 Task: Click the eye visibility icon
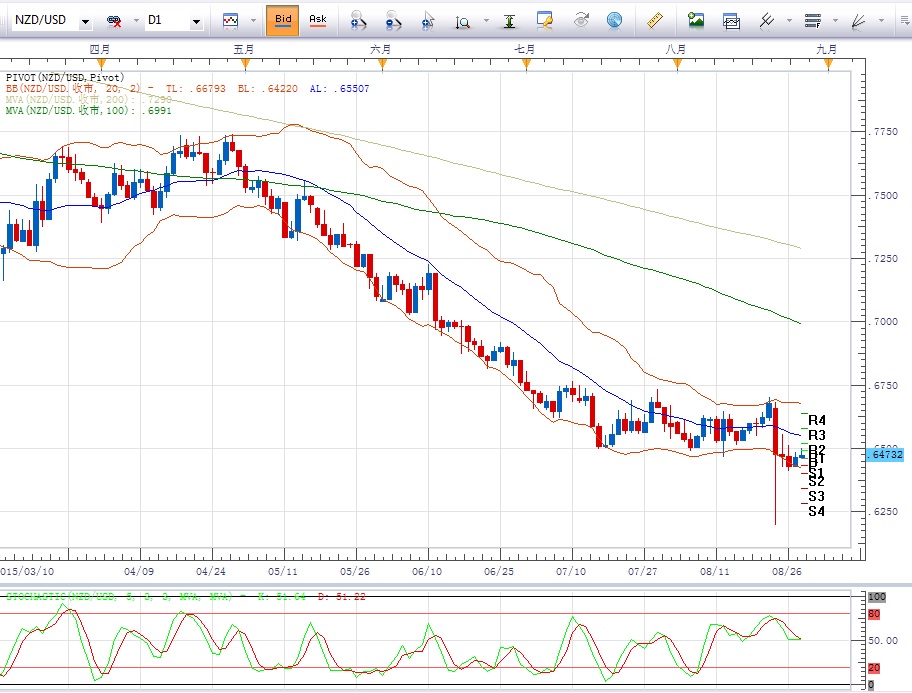tap(580, 21)
